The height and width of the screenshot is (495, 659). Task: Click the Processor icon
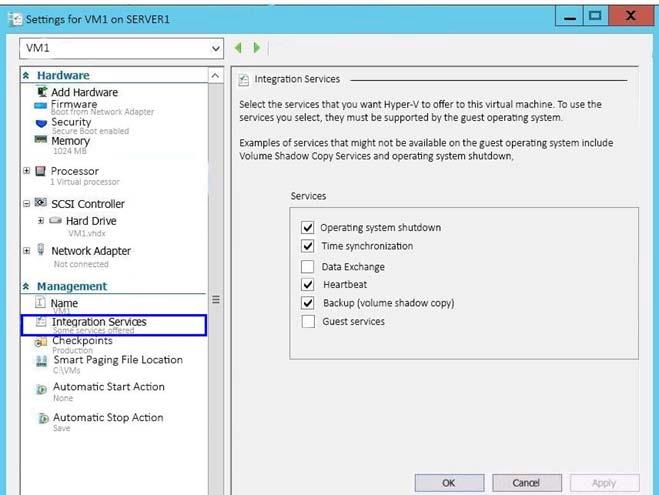[x=40, y=171]
